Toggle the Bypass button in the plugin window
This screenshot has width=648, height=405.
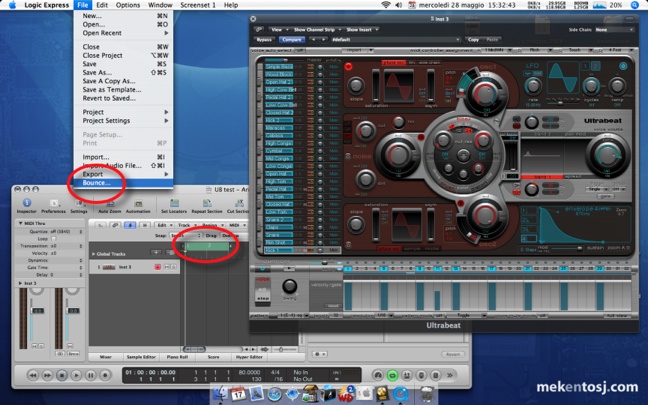264,40
